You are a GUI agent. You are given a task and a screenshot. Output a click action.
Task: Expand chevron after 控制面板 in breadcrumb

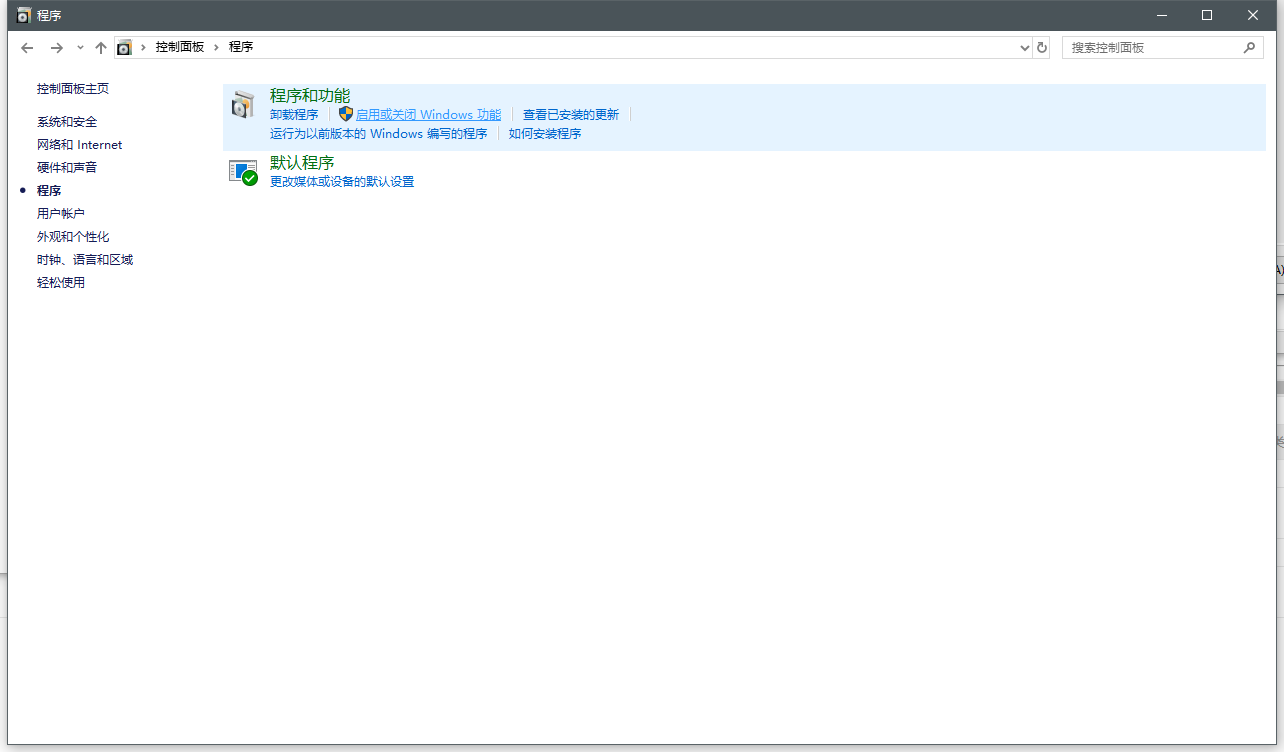217,47
